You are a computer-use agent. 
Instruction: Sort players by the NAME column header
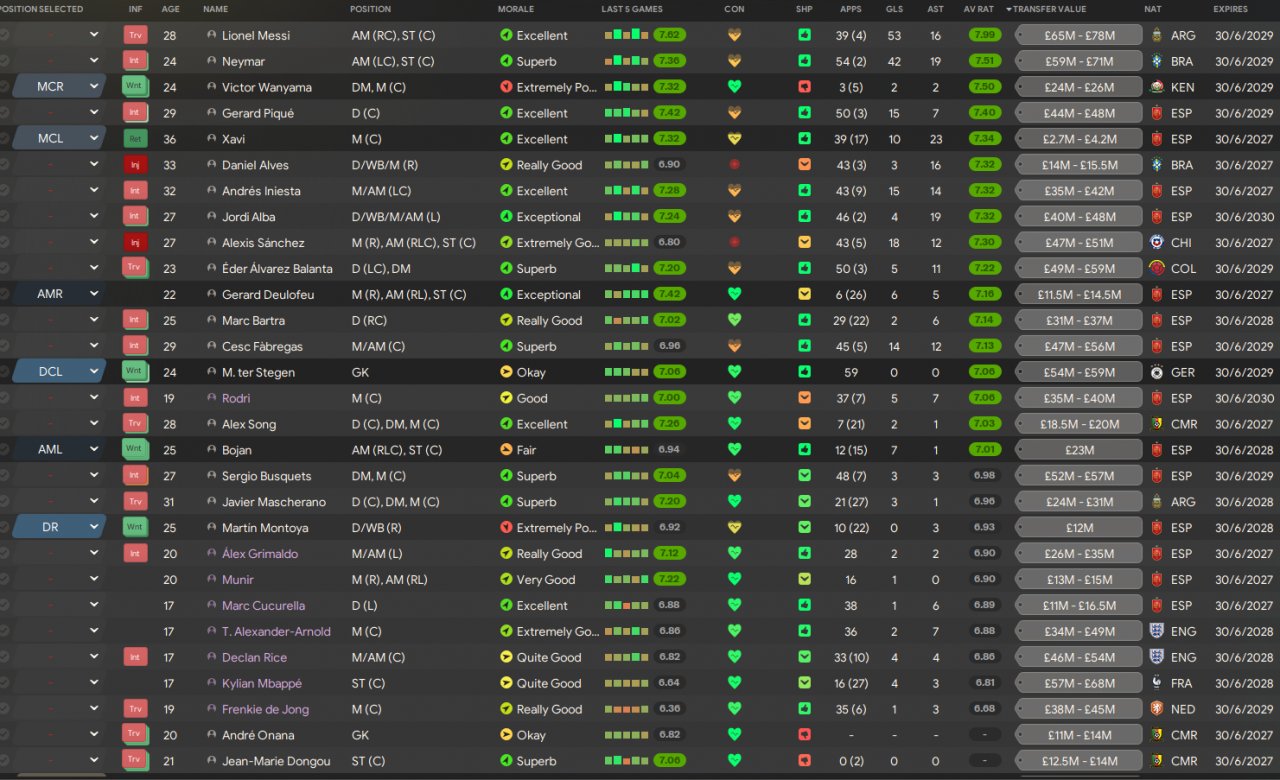pyautogui.click(x=215, y=9)
